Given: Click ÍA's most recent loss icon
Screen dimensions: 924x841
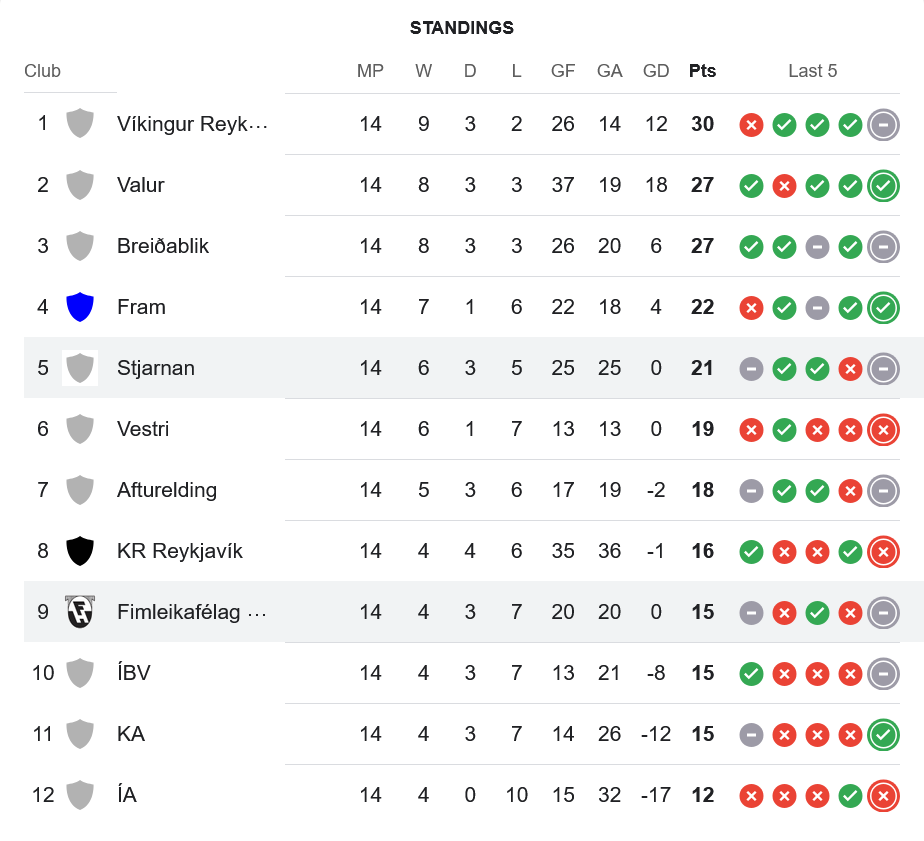Looking at the screenshot, I should [x=883, y=795].
